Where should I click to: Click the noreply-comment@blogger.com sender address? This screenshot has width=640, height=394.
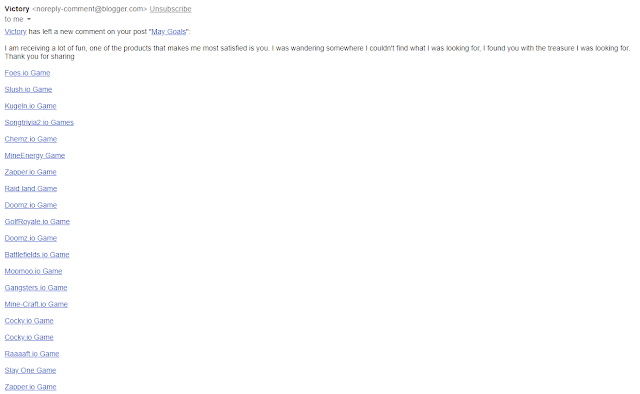click(89, 9)
